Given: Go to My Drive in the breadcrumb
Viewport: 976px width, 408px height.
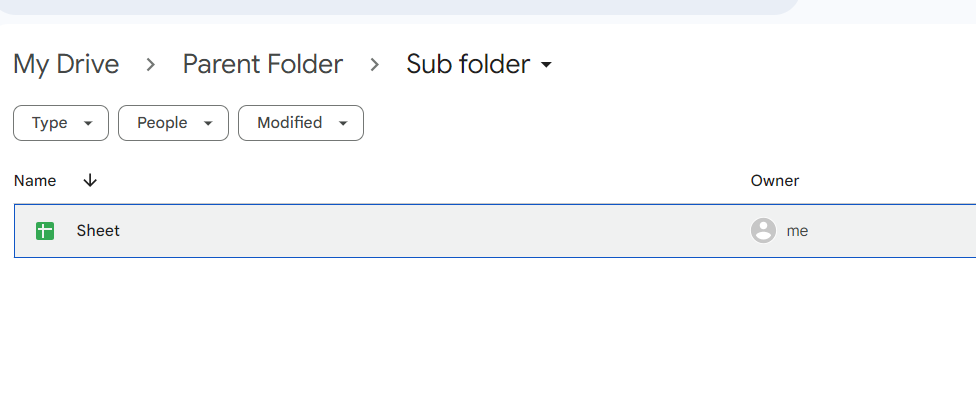Looking at the screenshot, I should coord(66,64).
